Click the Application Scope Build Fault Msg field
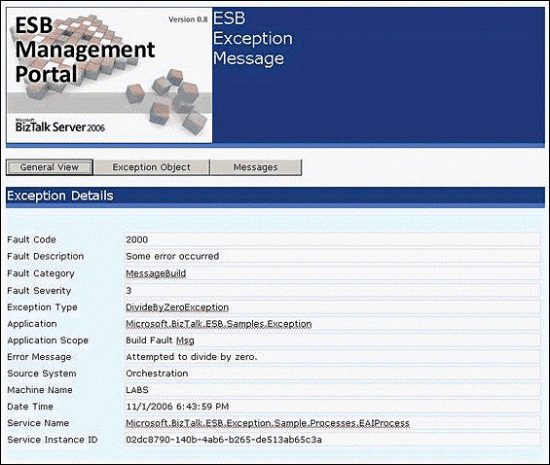 click(x=333, y=340)
